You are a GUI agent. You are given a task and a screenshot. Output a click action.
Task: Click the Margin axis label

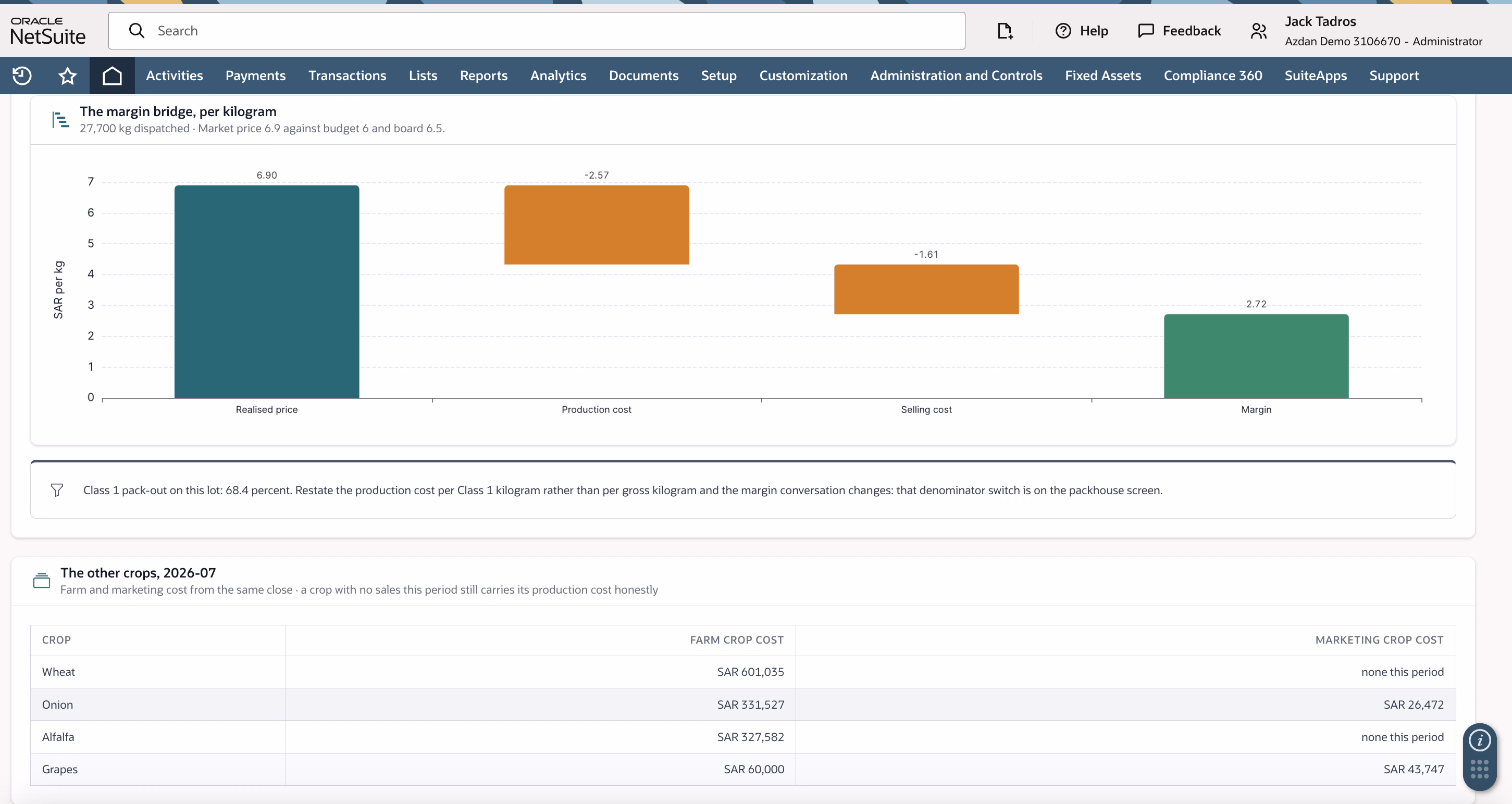1256,409
